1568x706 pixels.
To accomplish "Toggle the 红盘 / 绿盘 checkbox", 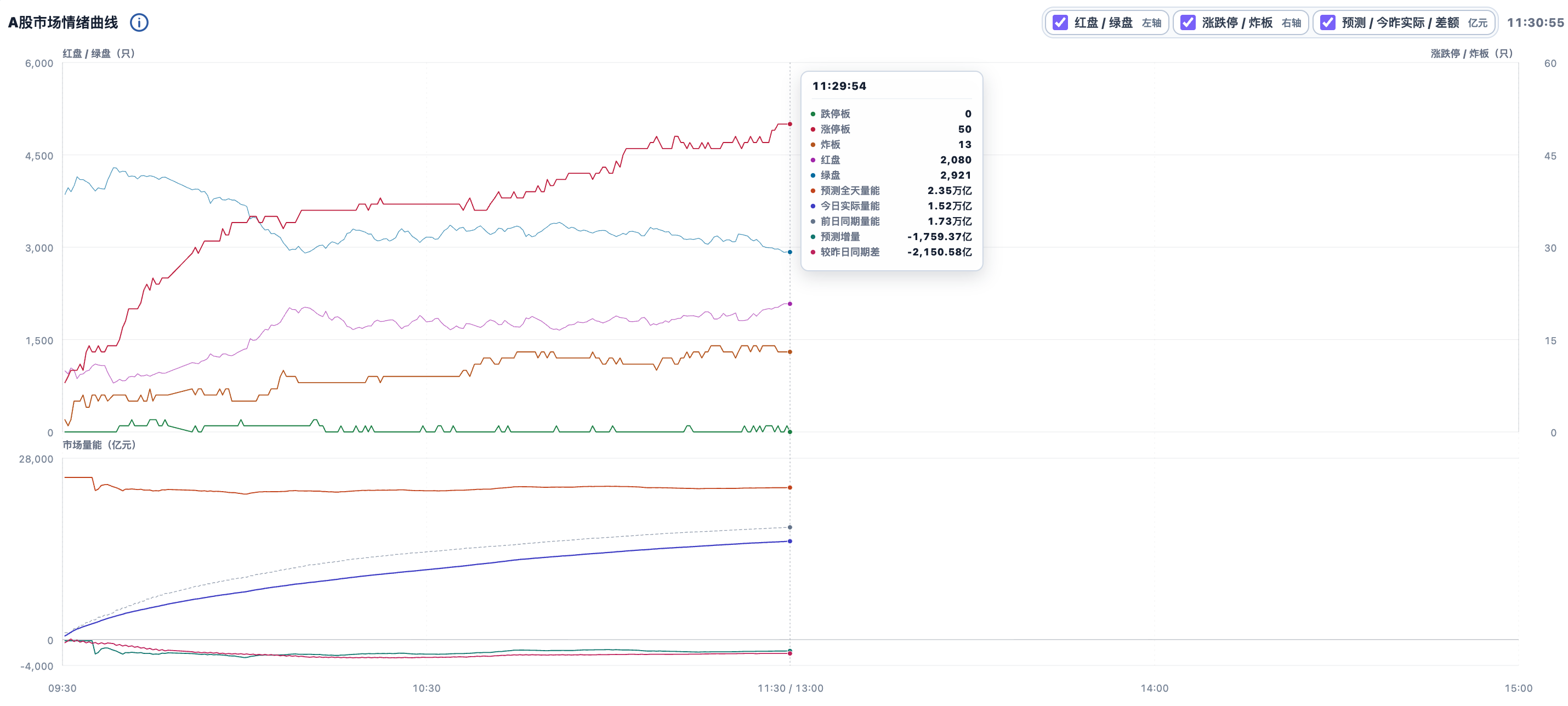I will (1060, 22).
